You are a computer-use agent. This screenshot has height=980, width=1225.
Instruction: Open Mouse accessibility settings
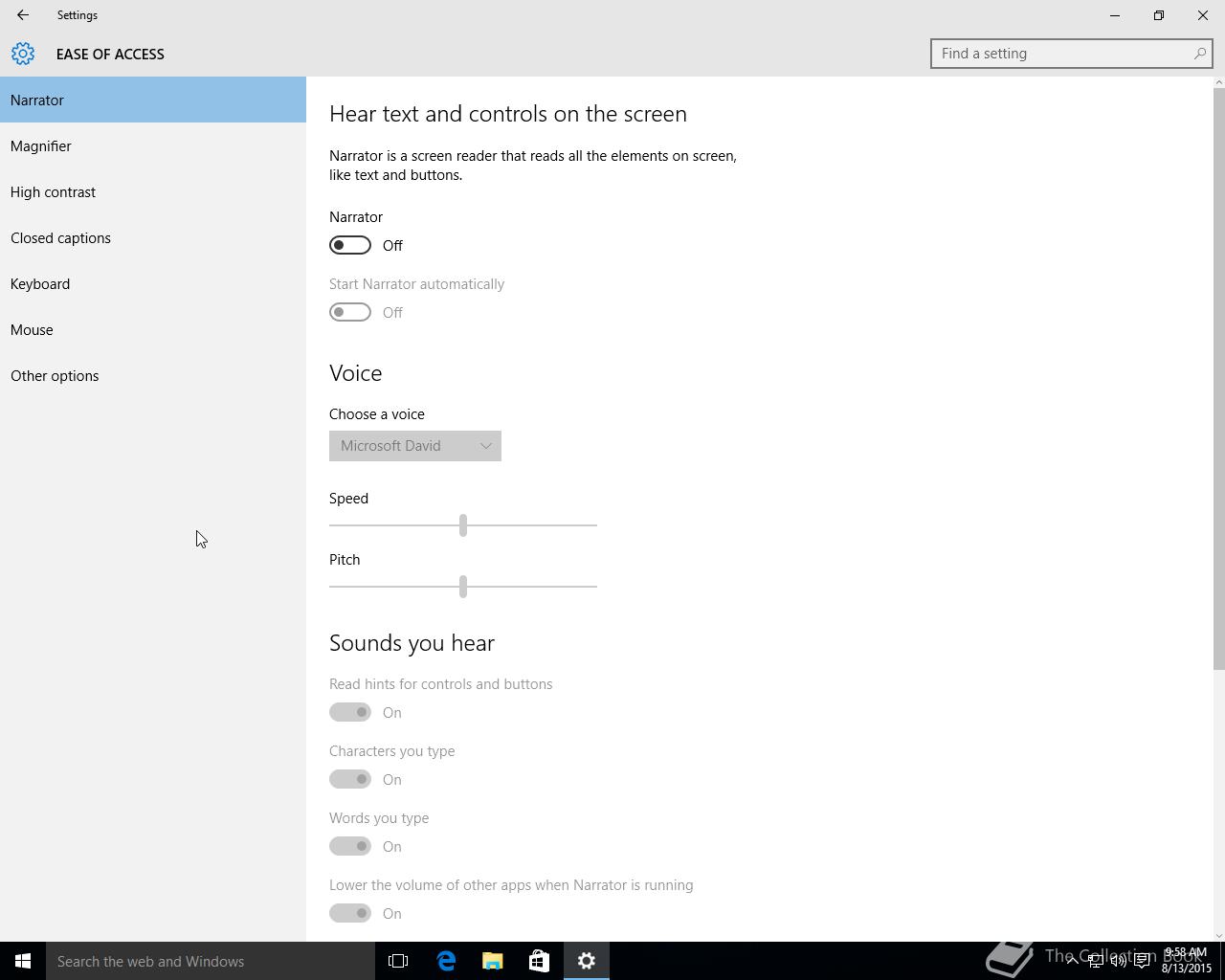coord(153,329)
